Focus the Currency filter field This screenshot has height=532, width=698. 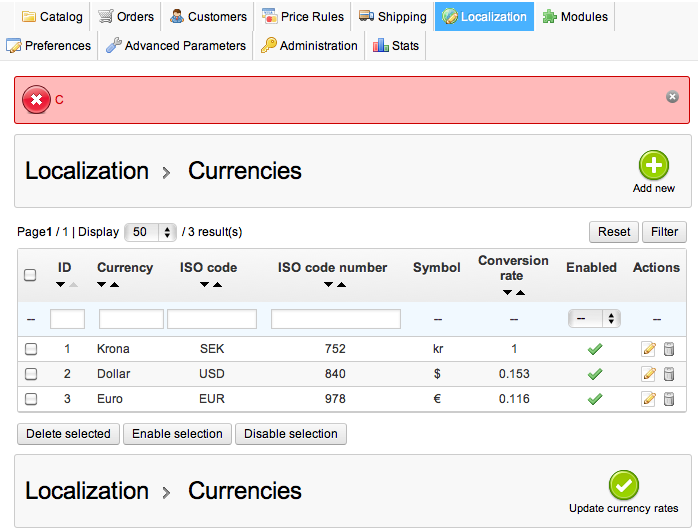[x=131, y=319]
